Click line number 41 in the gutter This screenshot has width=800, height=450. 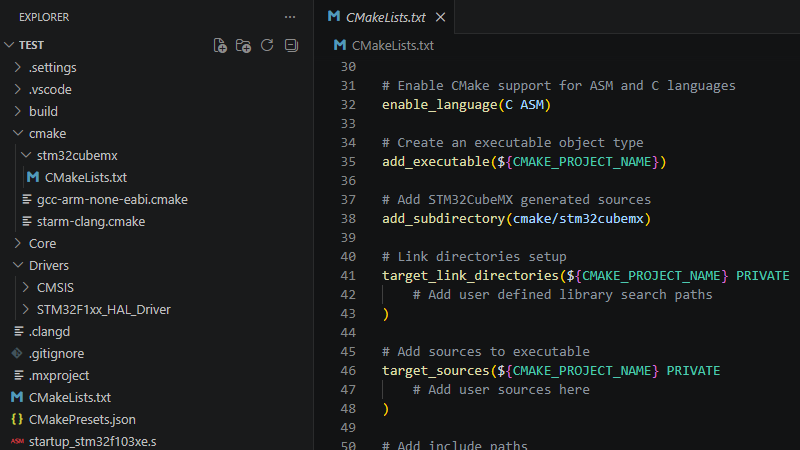[348, 276]
